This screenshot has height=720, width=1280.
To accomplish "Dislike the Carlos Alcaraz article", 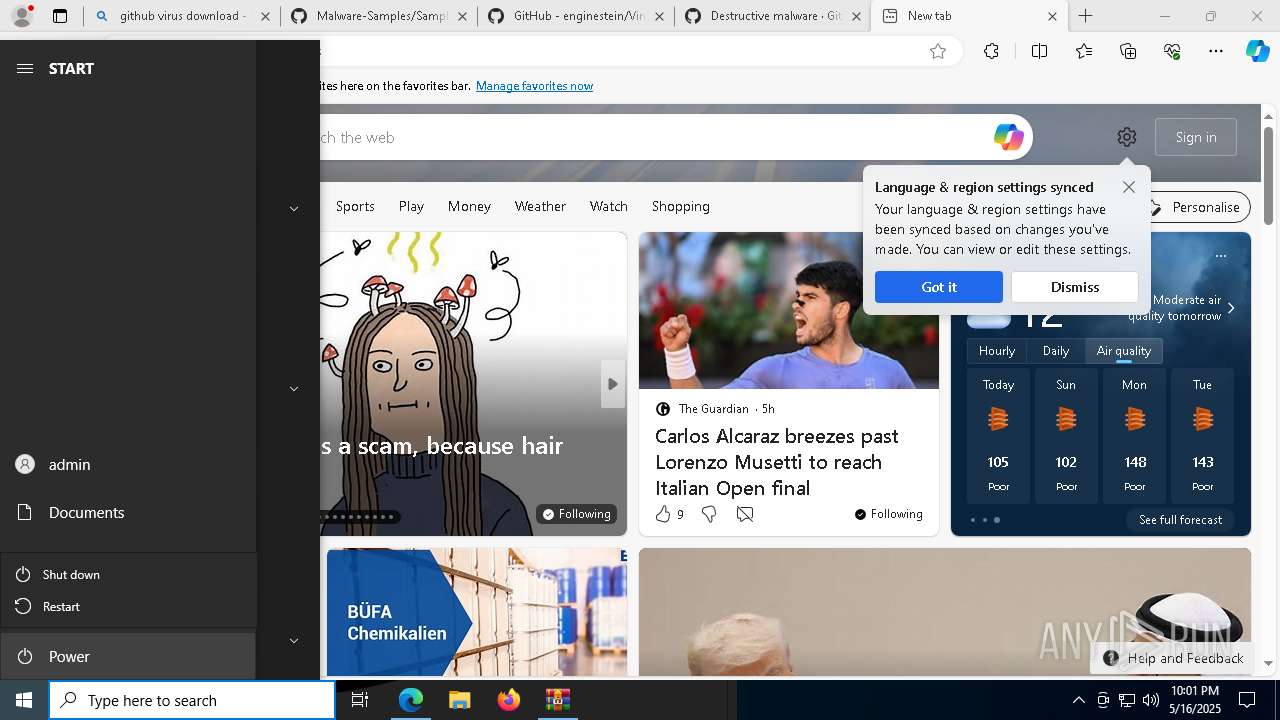I will 709,514.
